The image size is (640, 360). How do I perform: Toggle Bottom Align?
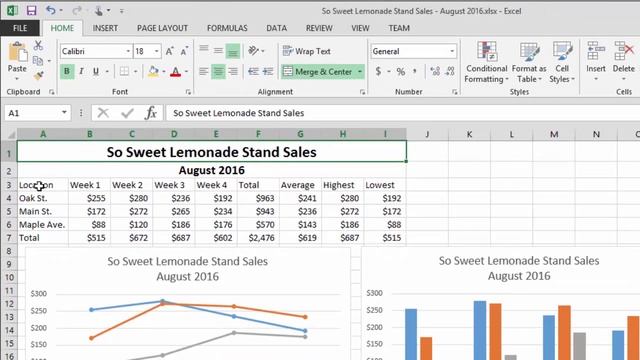233,51
